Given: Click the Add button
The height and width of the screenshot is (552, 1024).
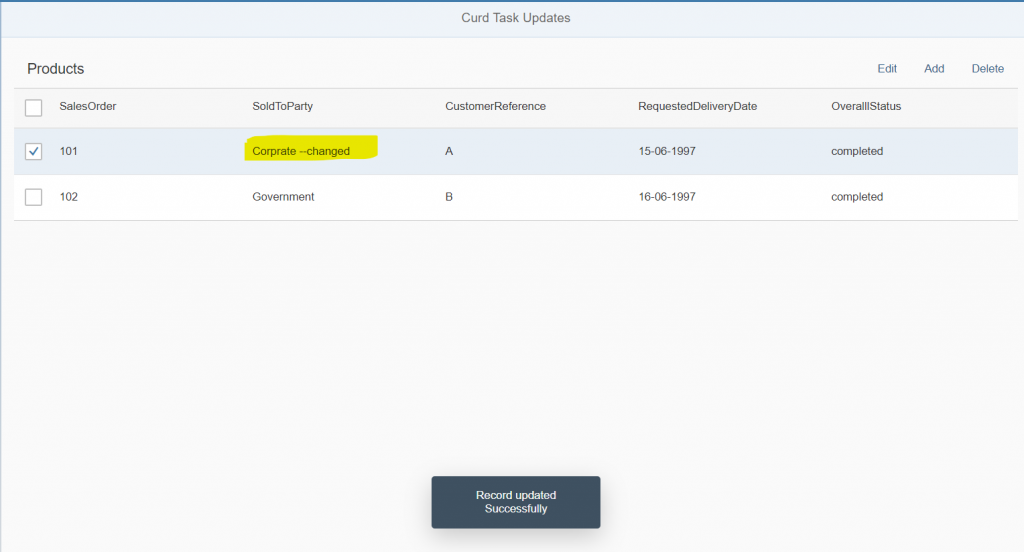Looking at the screenshot, I should pyautogui.click(x=934, y=69).
